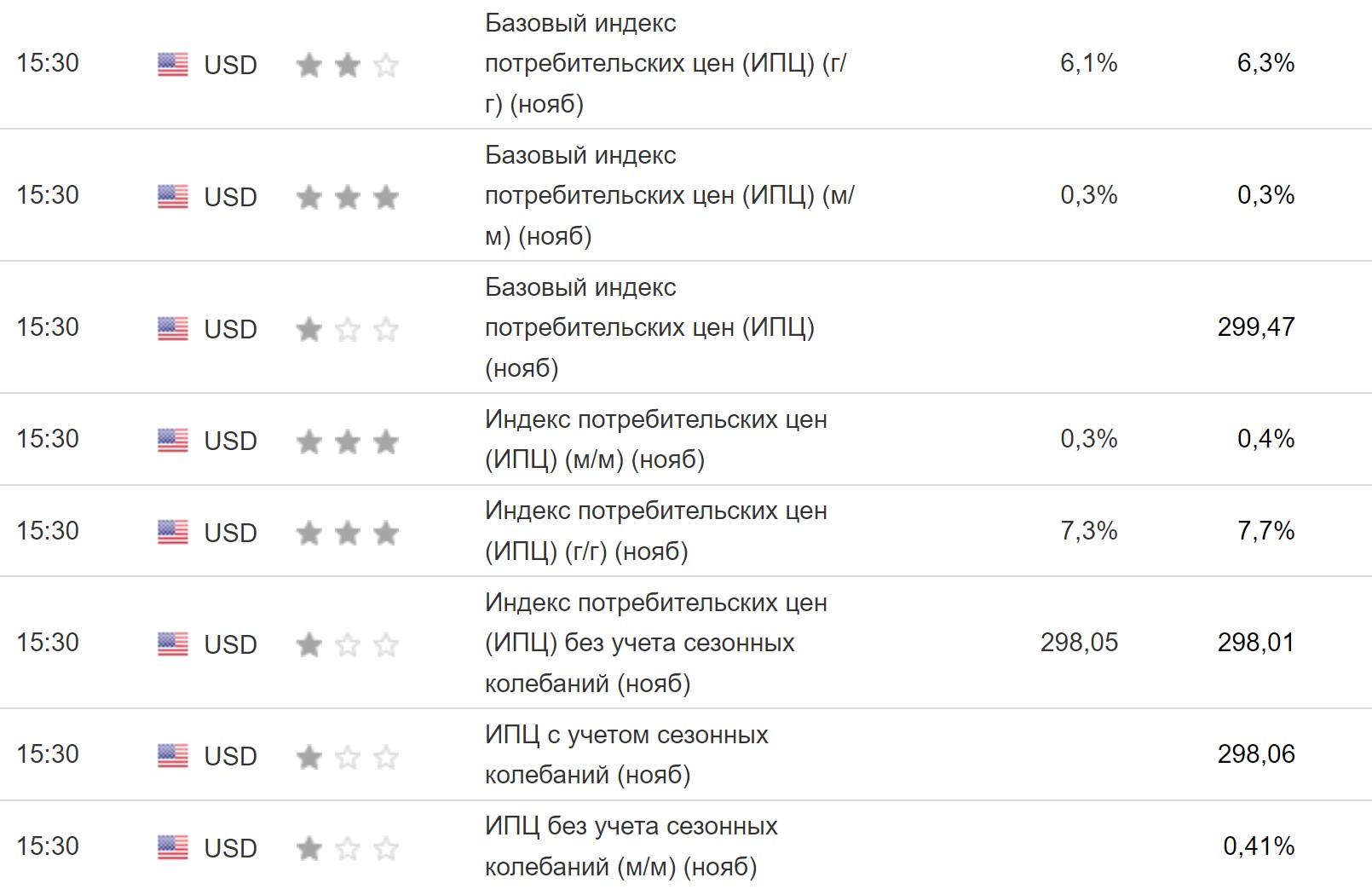
Task: Click the US flag in the ИПЦ (м/м) 0,4% row
Action: tap(172, 441)
